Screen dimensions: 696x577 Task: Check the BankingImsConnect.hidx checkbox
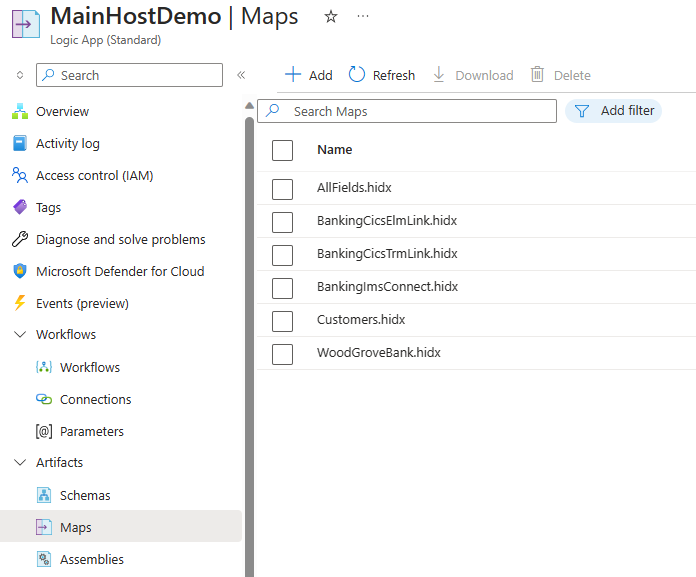(x=282, y=288)
